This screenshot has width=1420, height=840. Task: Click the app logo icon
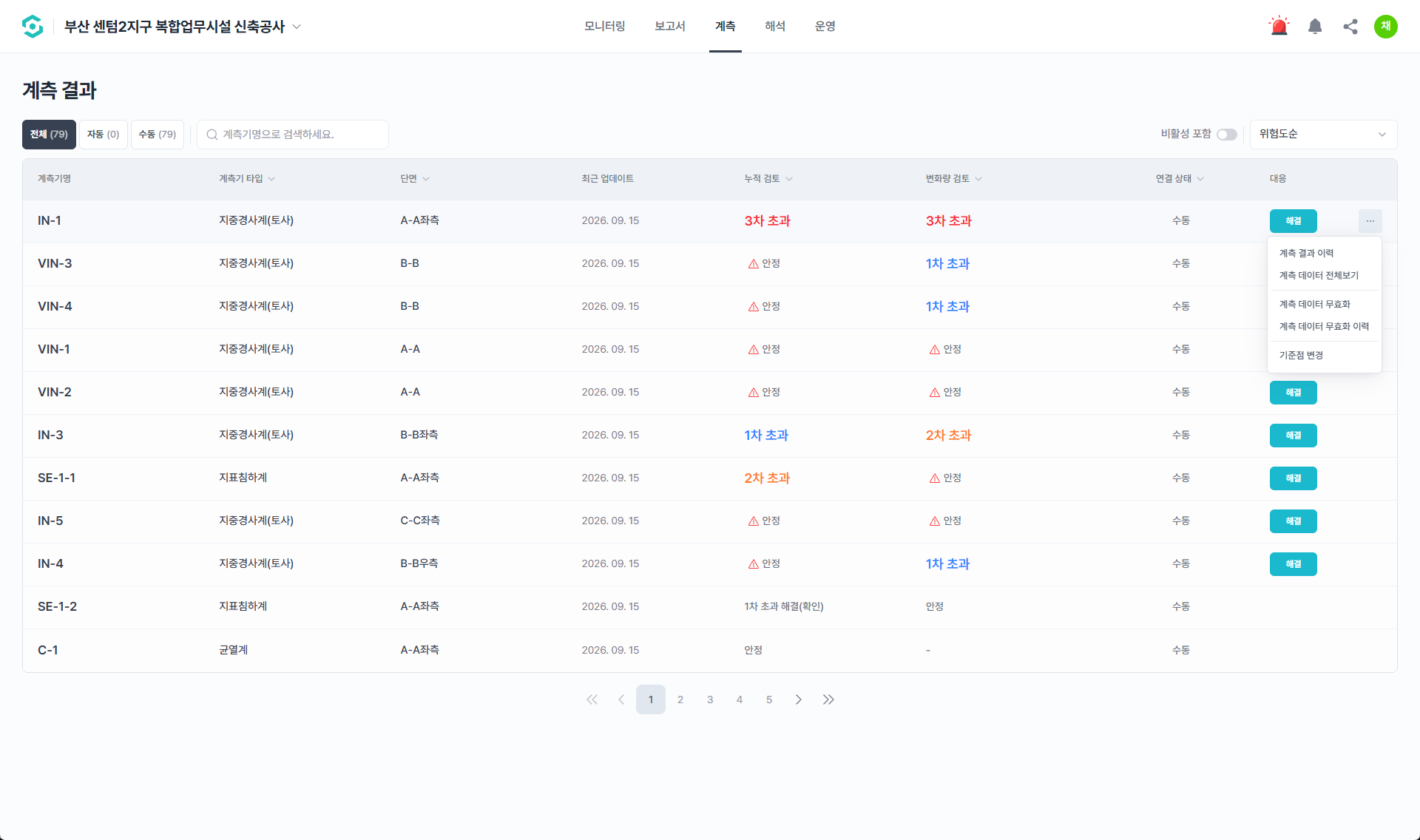tap(33, 27)
